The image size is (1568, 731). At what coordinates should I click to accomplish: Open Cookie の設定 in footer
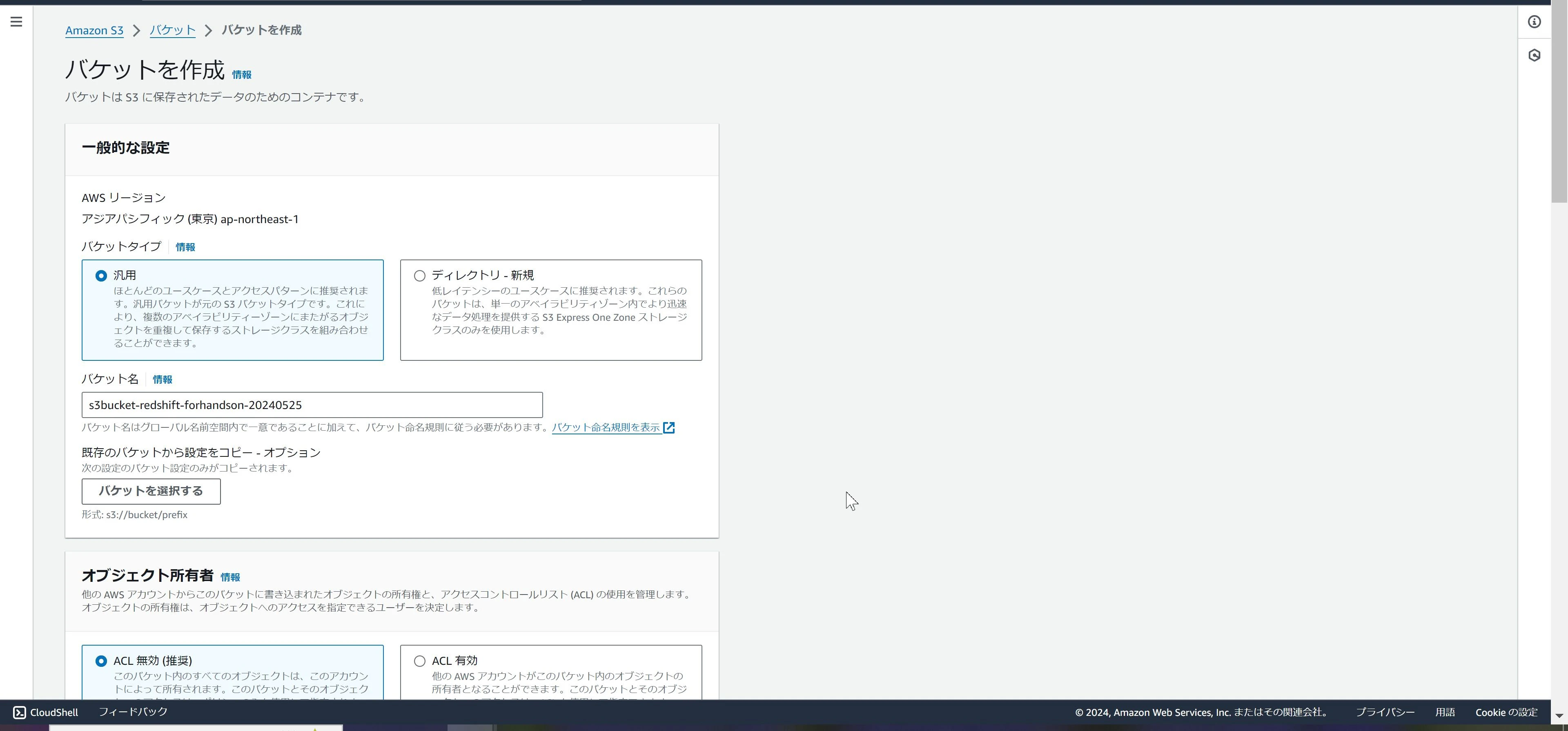[1506, 712]
